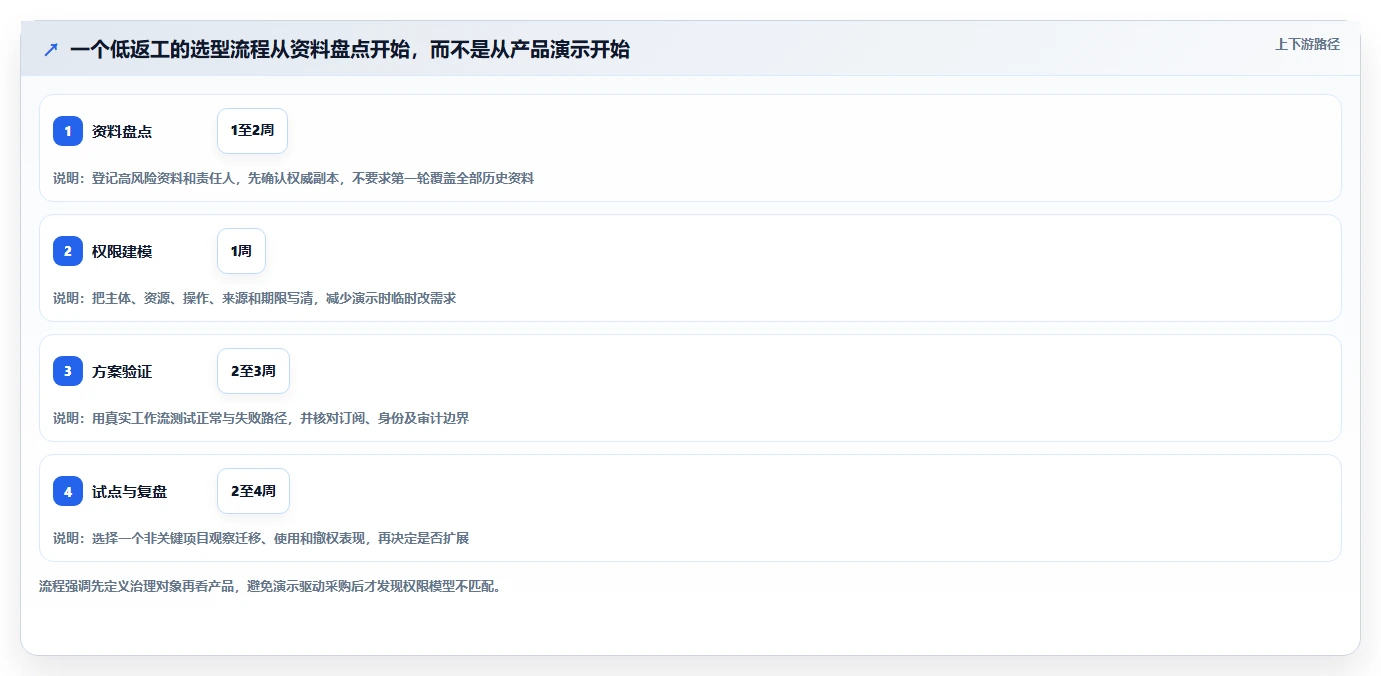Image resolution: width=1381 pixels, height=676 pixels.
Task: Click the 2至3周 duration chip
Action: click(253, 371)
